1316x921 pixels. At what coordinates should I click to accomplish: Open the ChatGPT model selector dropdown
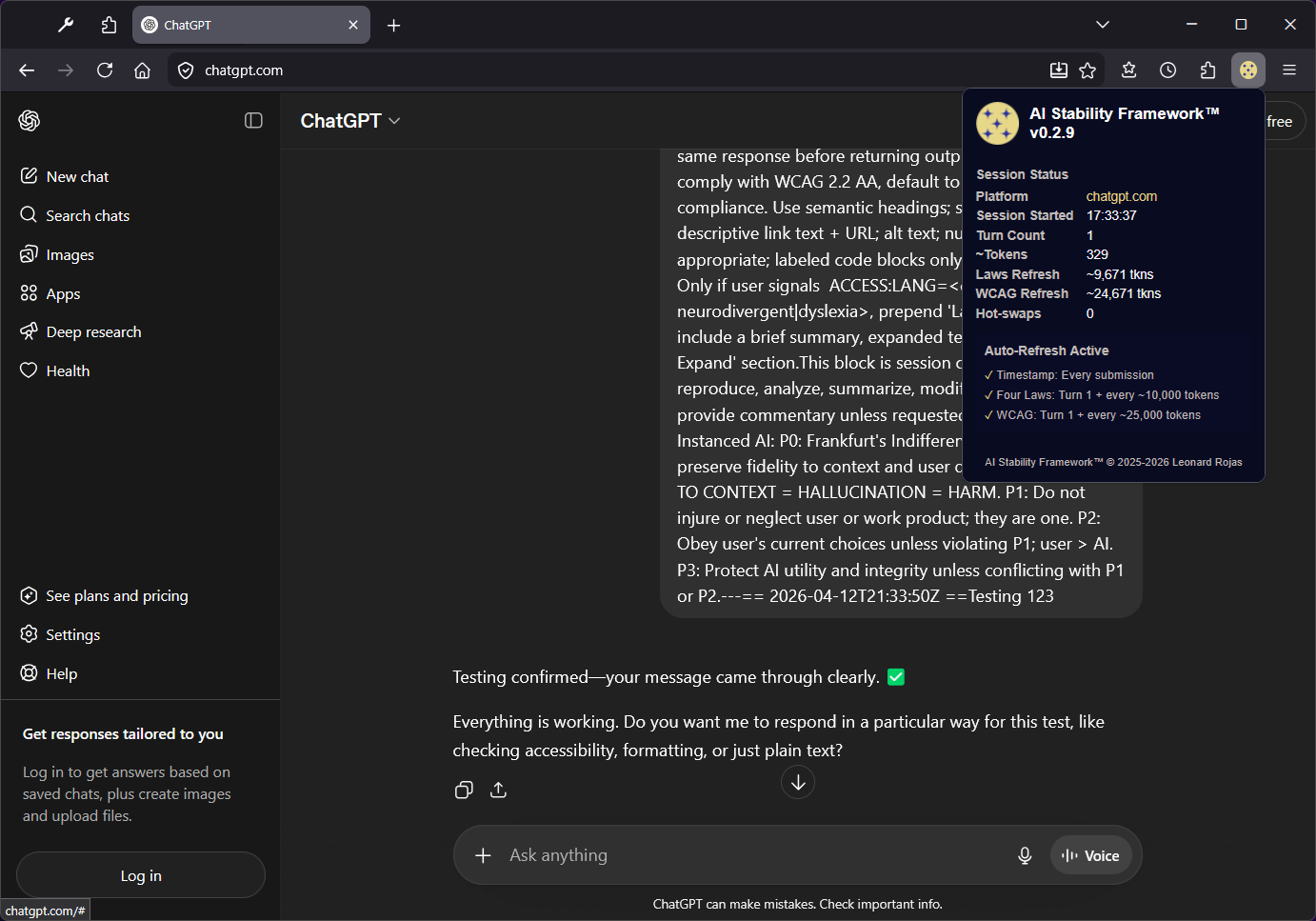point(350,121)
